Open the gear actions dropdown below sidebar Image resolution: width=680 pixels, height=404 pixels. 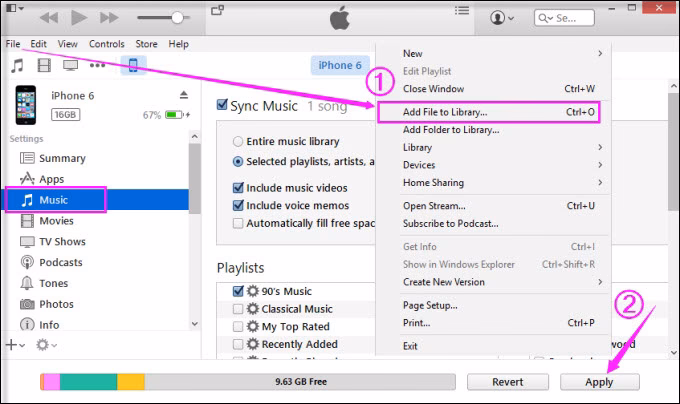[46, 345]
